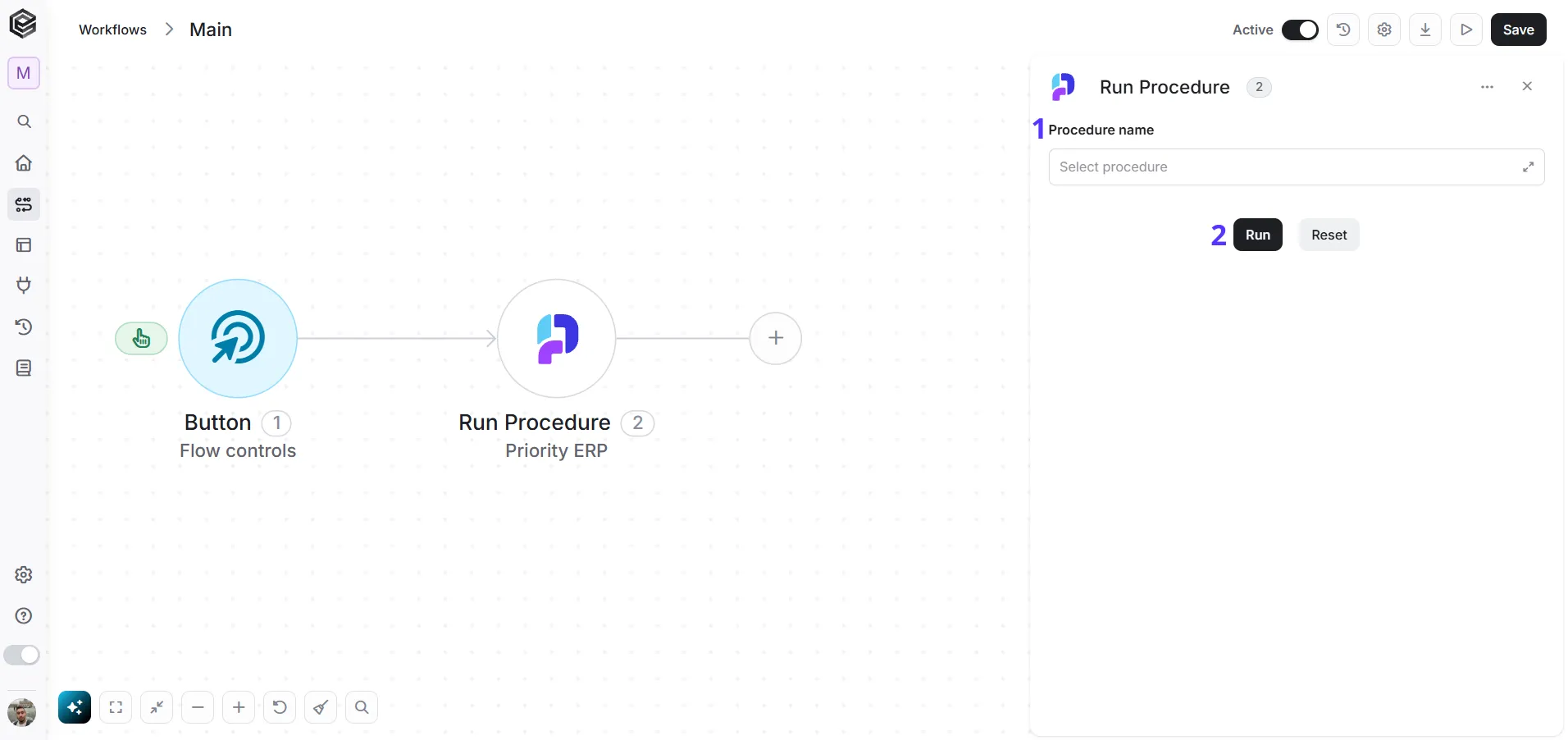Toggle the sidebar switch above the avatar
The height and width of the screenshot is (740, 1568).
21,655
